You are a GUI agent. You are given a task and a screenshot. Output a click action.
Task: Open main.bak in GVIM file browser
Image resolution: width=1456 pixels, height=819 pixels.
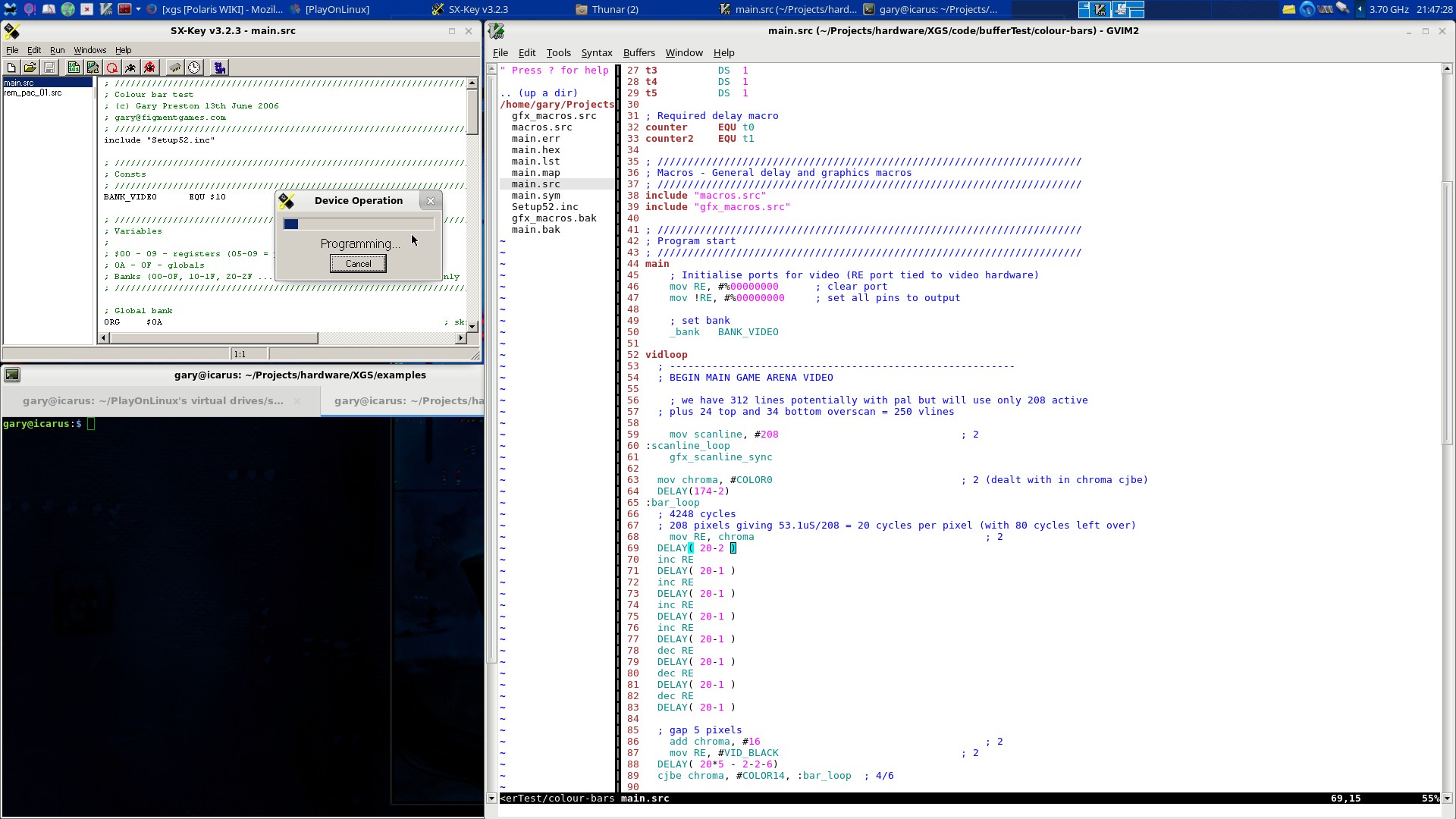pos(535,230)
